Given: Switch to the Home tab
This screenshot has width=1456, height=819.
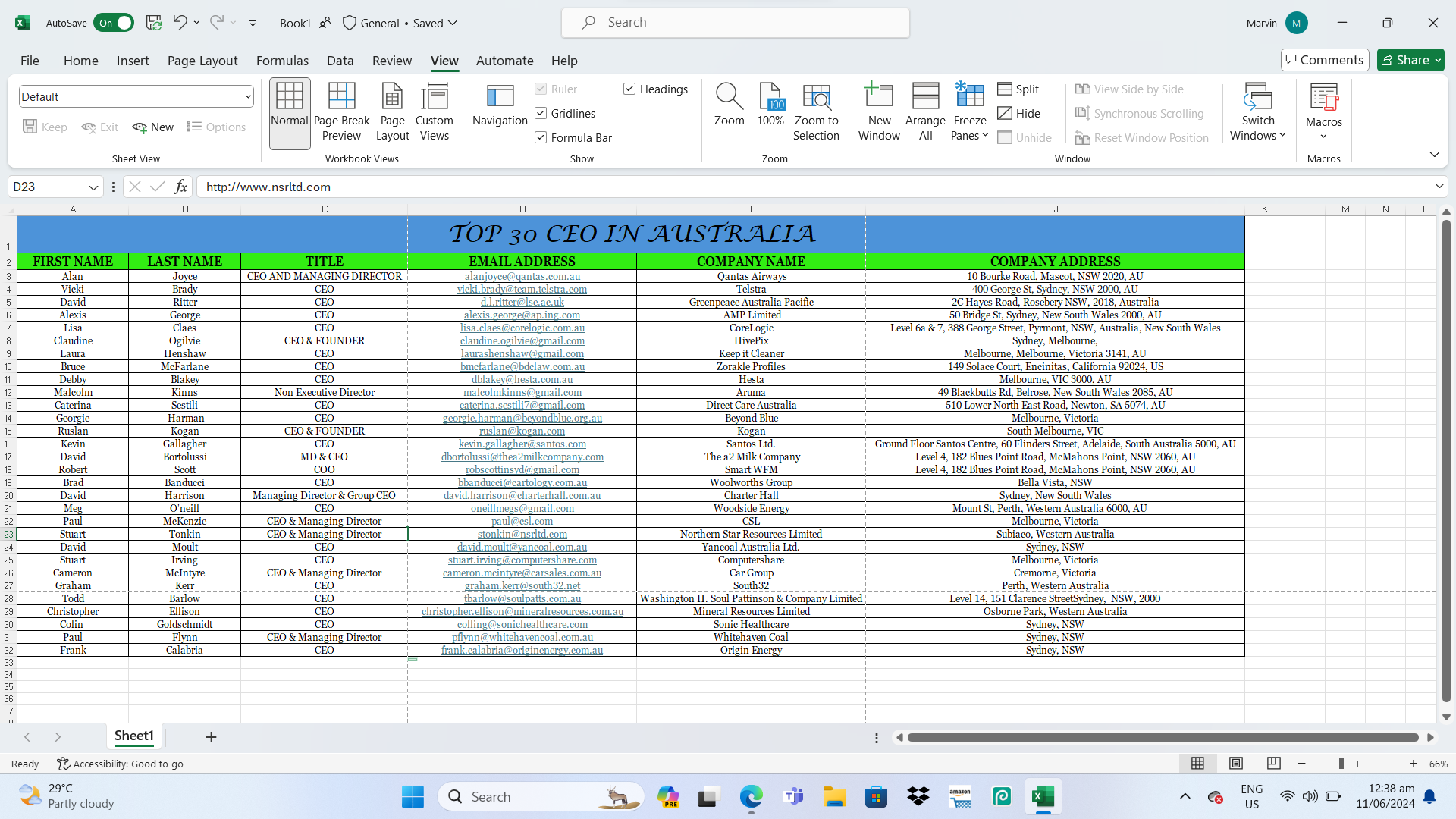Looking at the screenshot, I should [81, 61].
